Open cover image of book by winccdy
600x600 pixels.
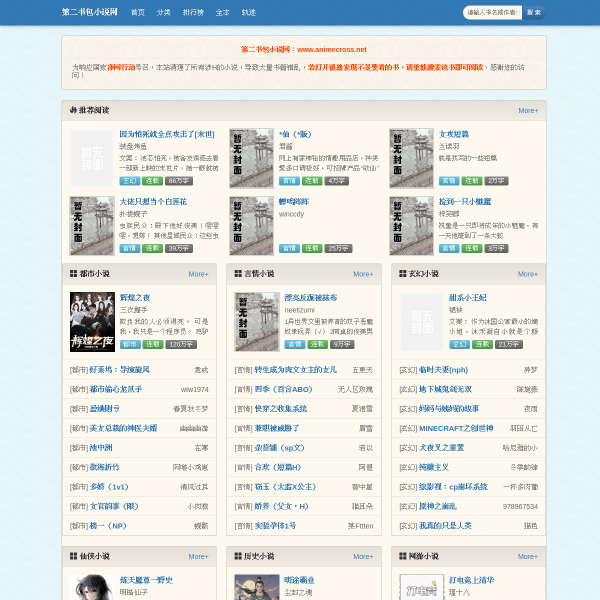click(251, 226)
